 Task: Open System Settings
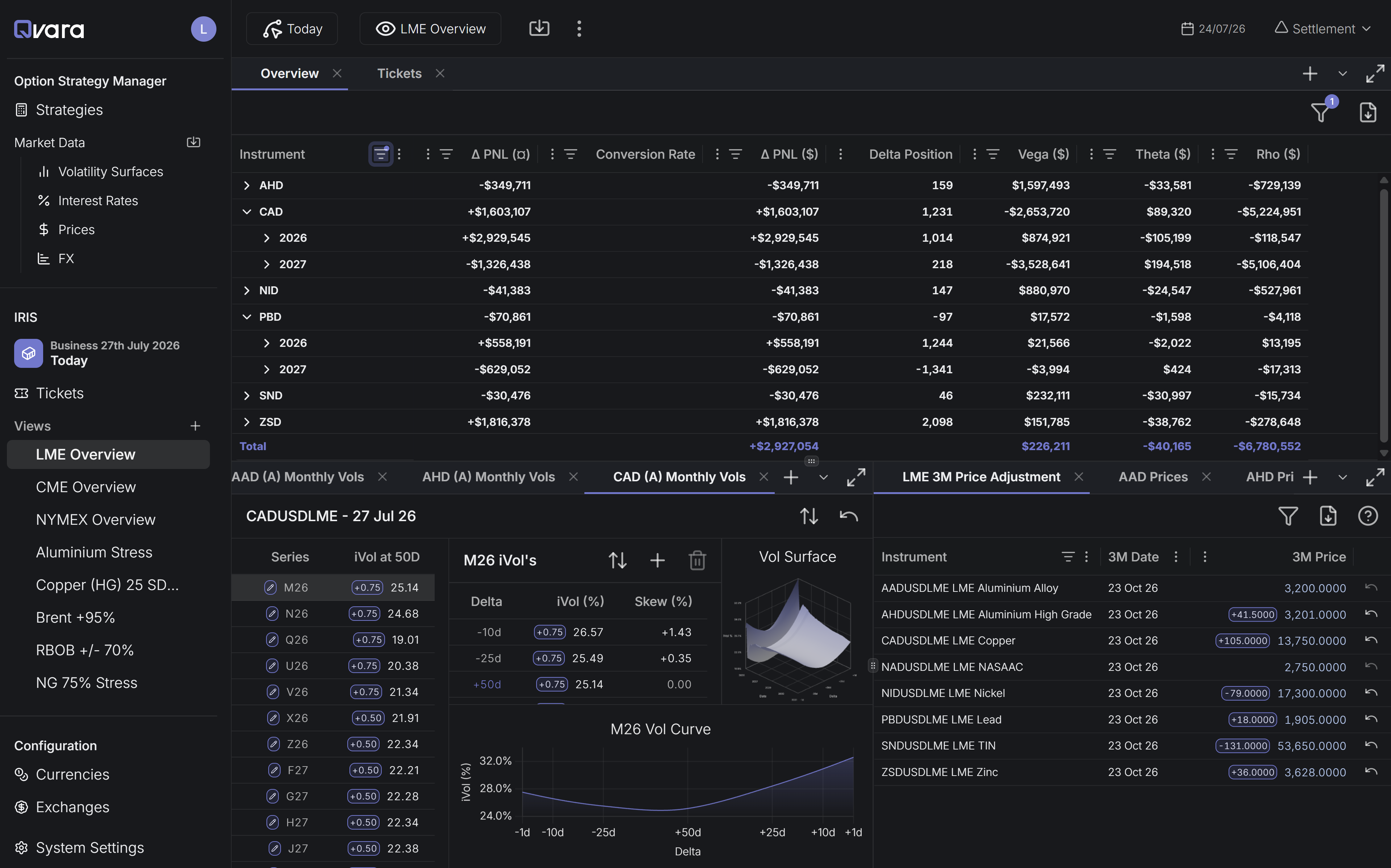click(x=90, y=847)
